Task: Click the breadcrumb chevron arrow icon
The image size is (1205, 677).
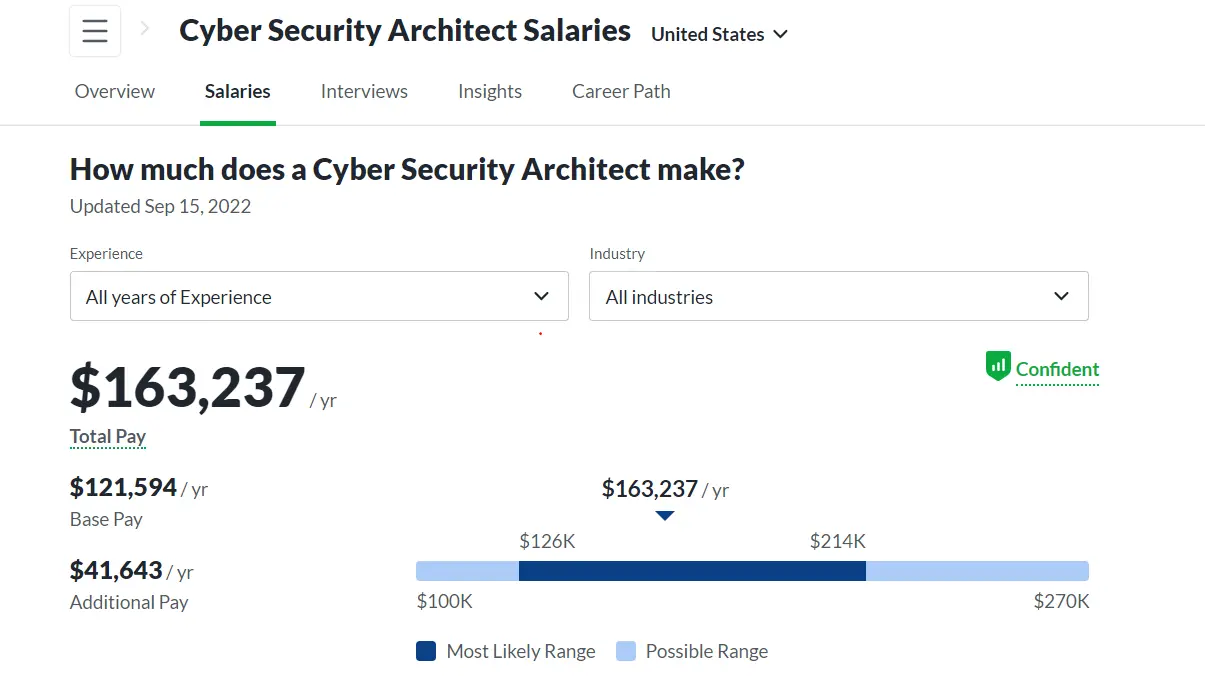Action: click(x=145, y=29)
